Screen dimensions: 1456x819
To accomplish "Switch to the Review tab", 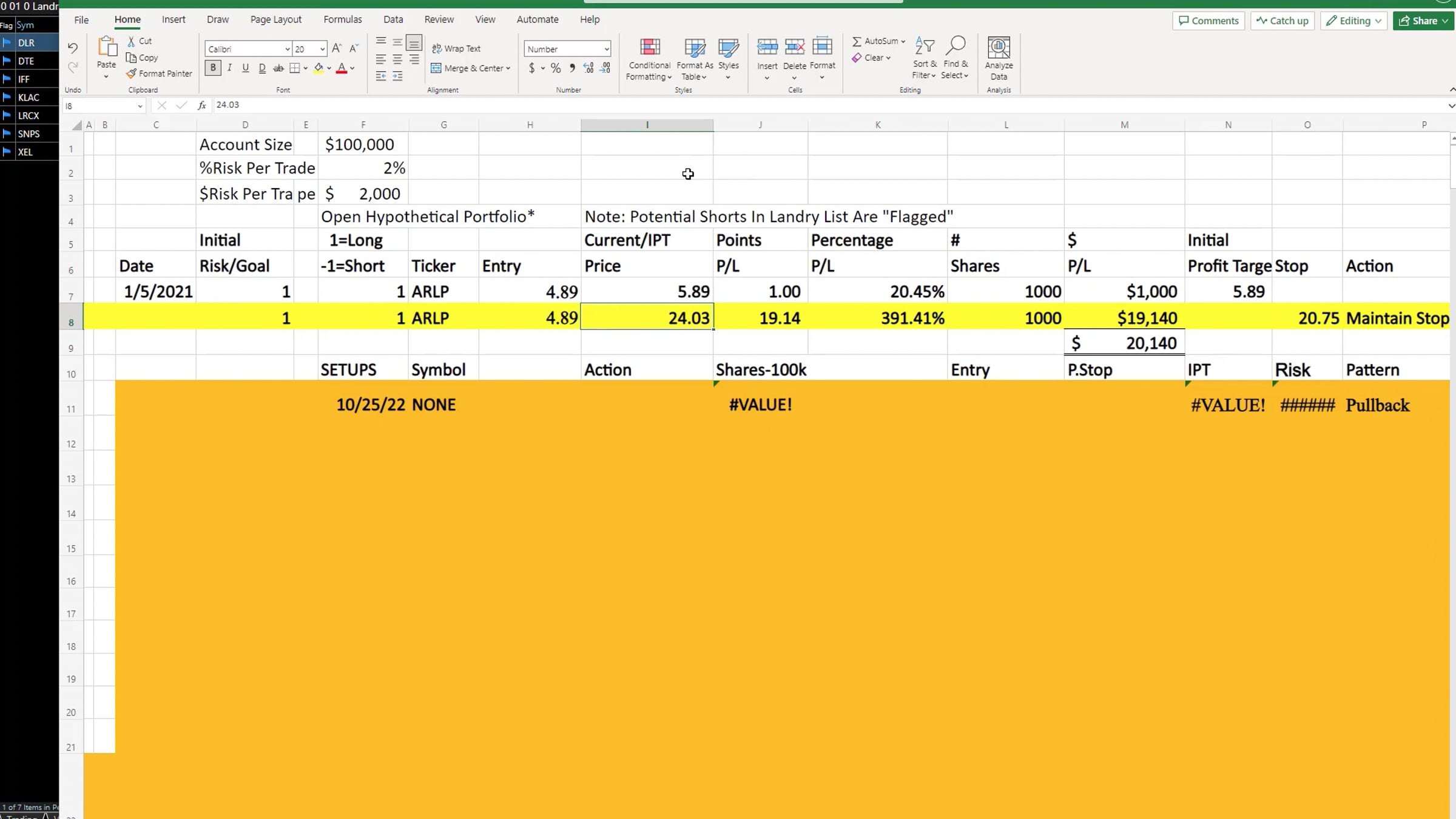I will point(439,19).
